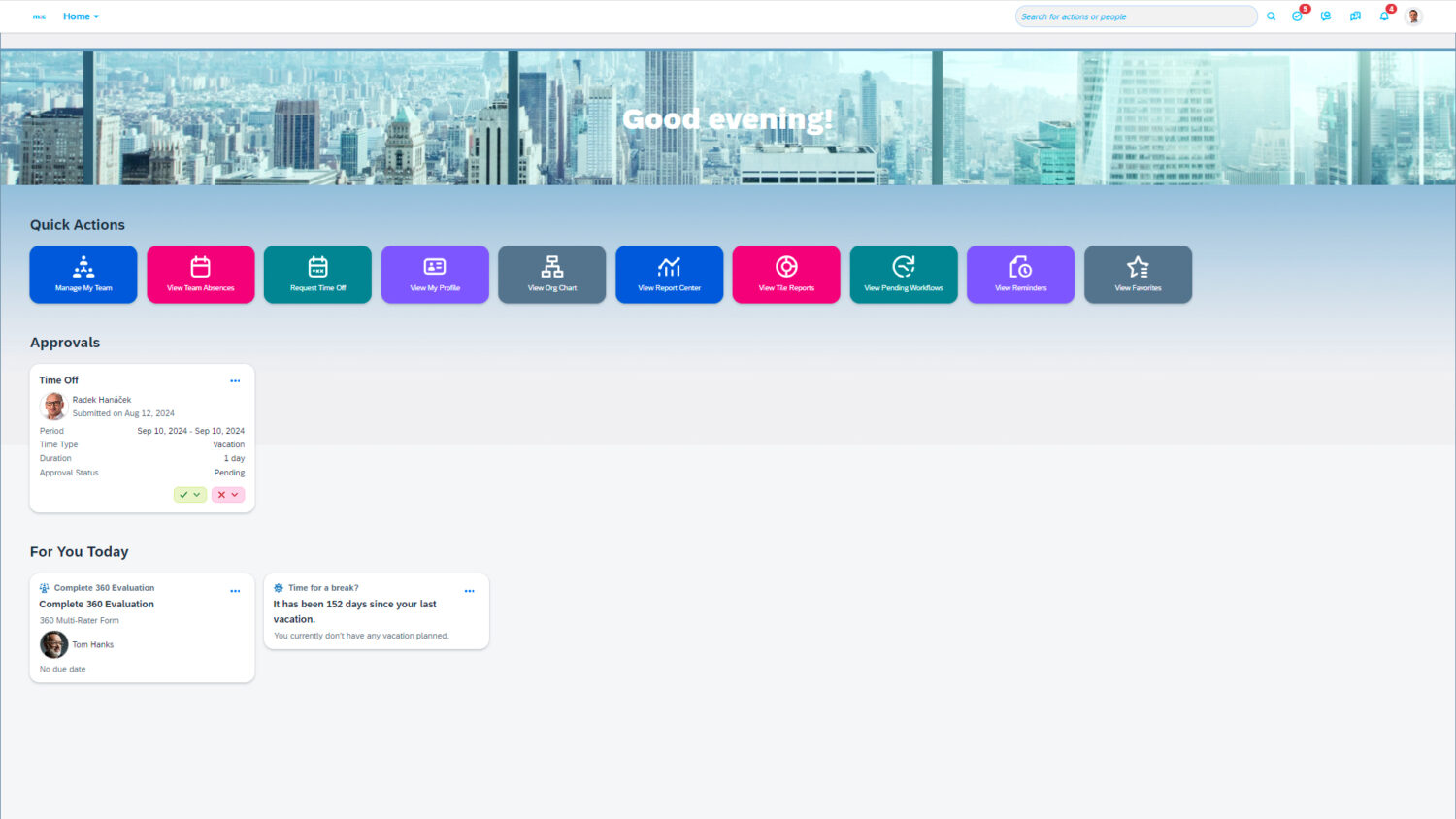Focus the Search for actions or people field
Image resolution: width=1456 pixels, height=819 pixels.
(1134, 16)
